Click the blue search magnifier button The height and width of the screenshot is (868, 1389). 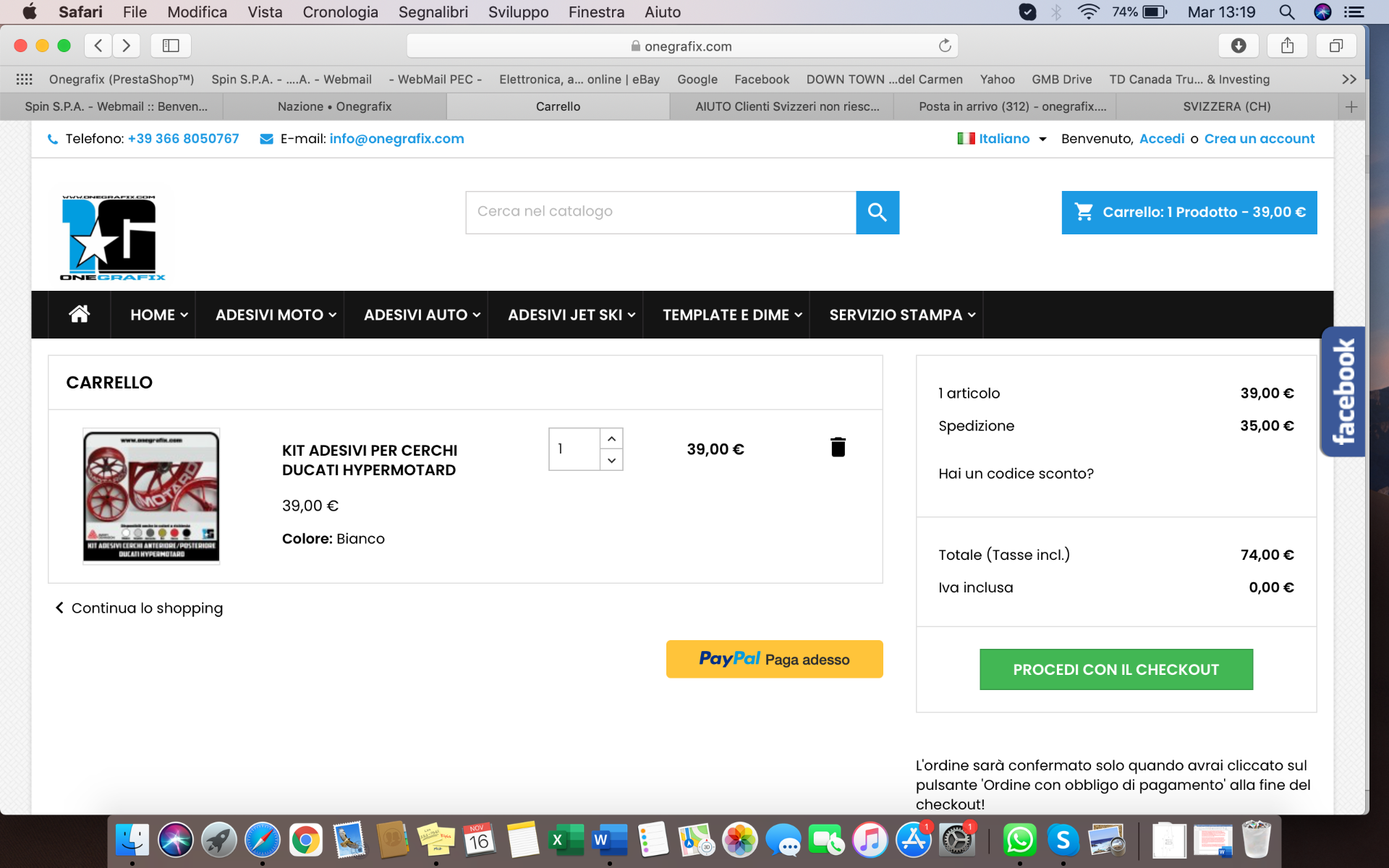[877, 212]
